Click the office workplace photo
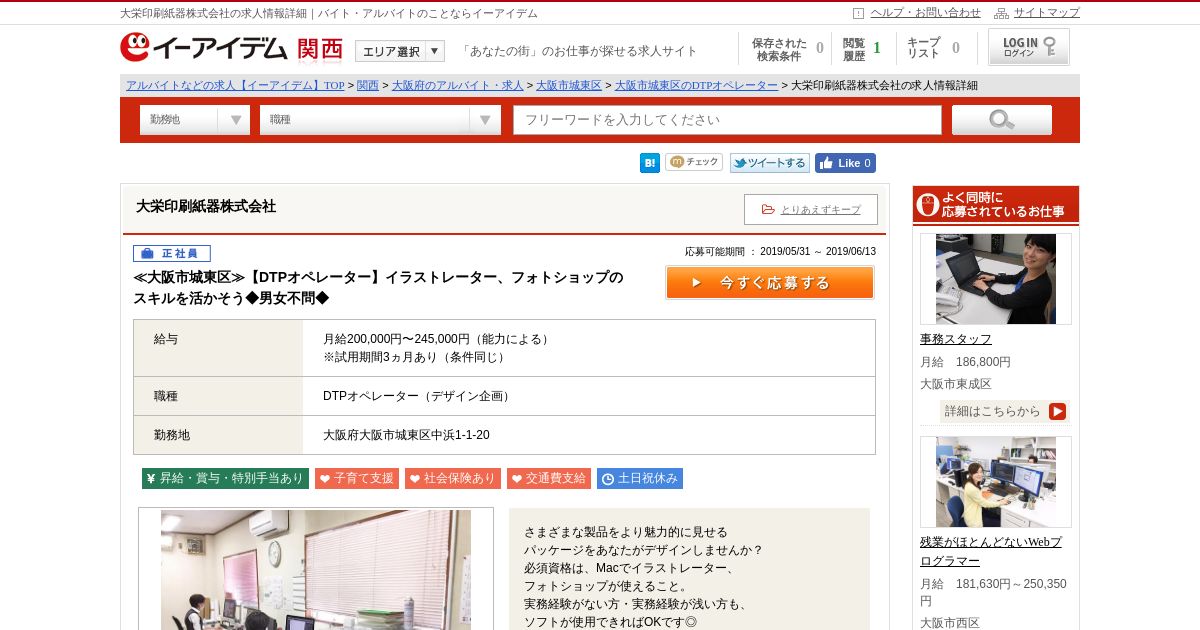 316,569
